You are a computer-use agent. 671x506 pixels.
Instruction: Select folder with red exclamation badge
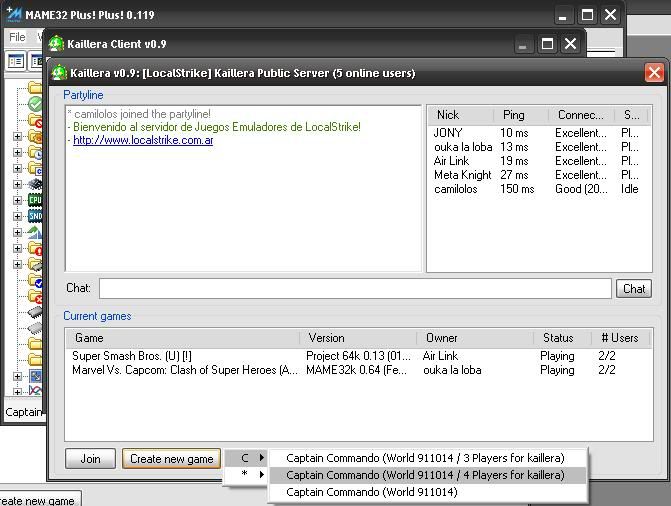36,248
